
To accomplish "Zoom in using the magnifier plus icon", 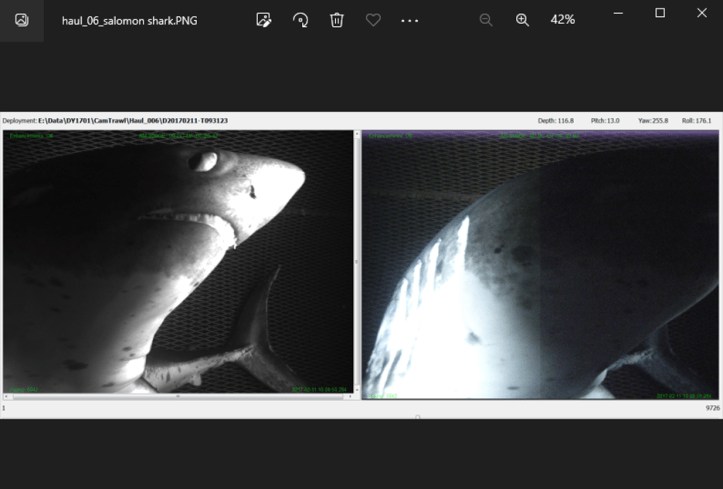I will point(522,20).
